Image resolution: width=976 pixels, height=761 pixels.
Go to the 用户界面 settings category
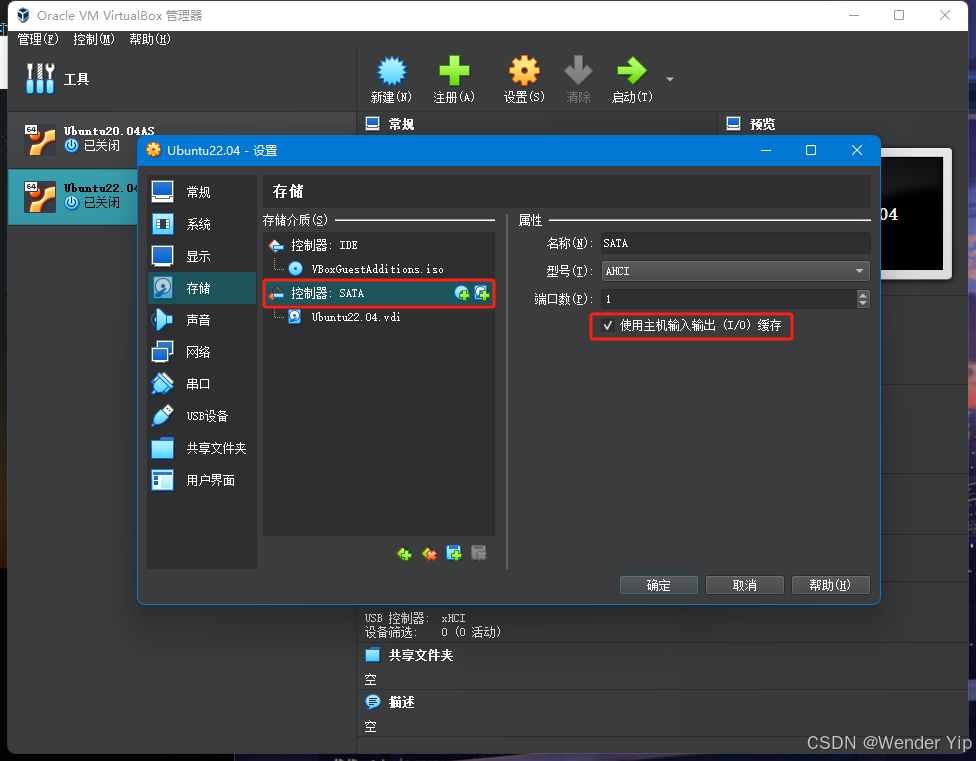tap(202, 480)
